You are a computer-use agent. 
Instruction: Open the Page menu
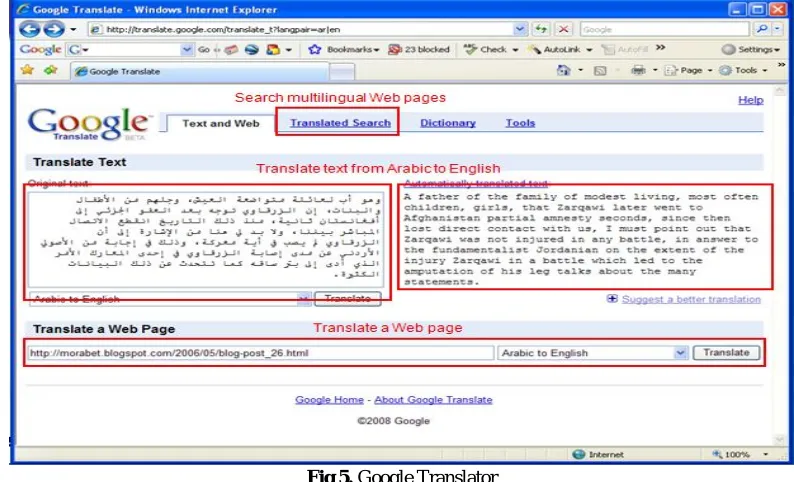point(688,70)
